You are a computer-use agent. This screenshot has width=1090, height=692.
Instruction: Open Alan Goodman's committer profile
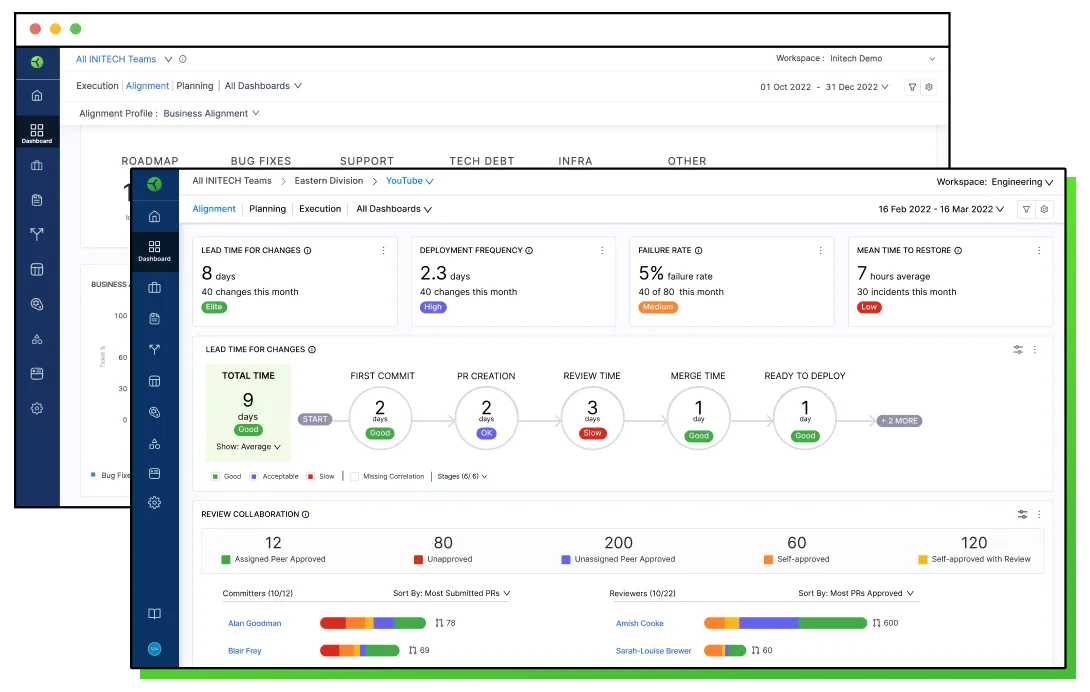pos(254,623)
